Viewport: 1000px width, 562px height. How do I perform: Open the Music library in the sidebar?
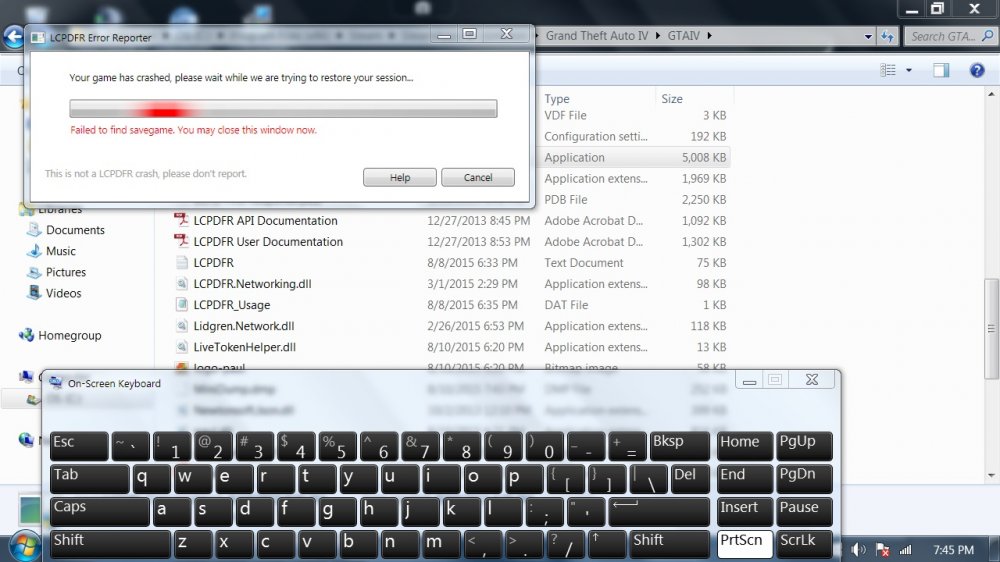pos(61,251)
